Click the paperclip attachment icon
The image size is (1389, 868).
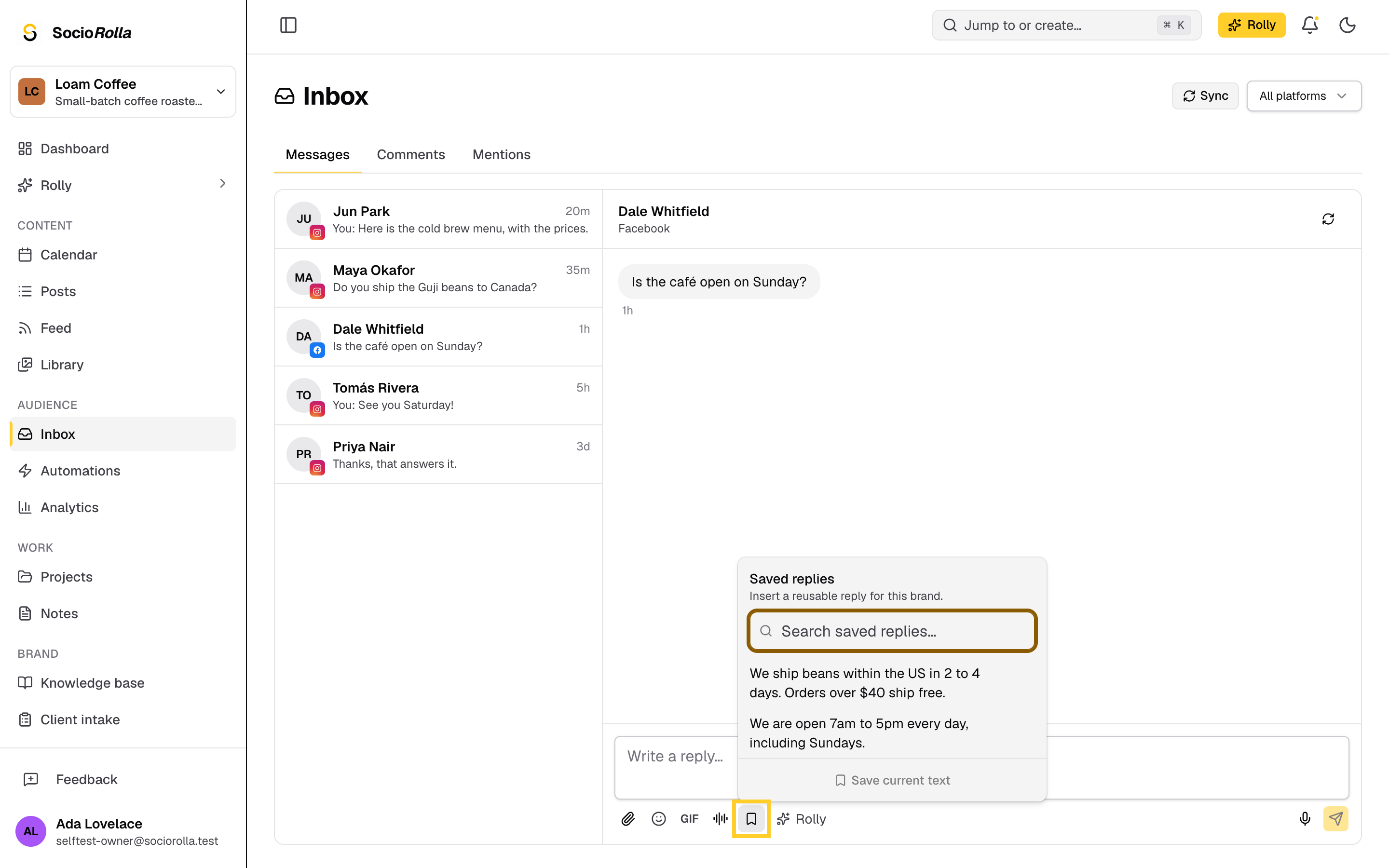628,819
